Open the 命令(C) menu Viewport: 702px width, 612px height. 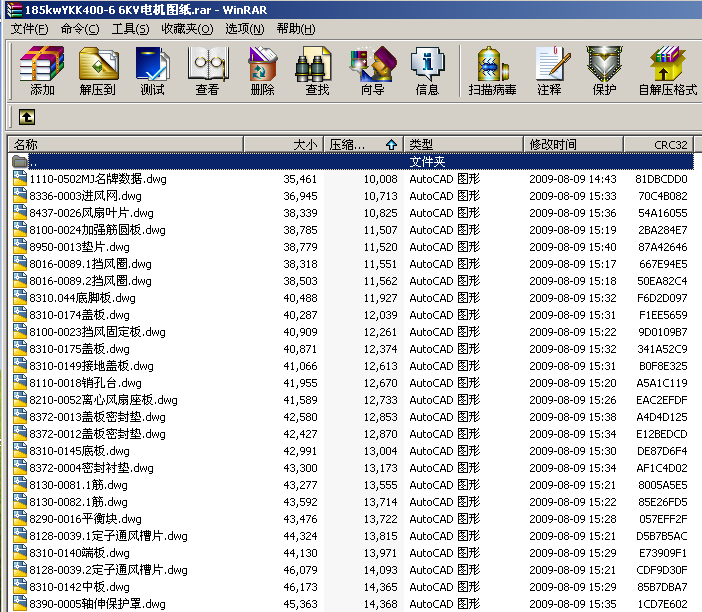(80, 29)
